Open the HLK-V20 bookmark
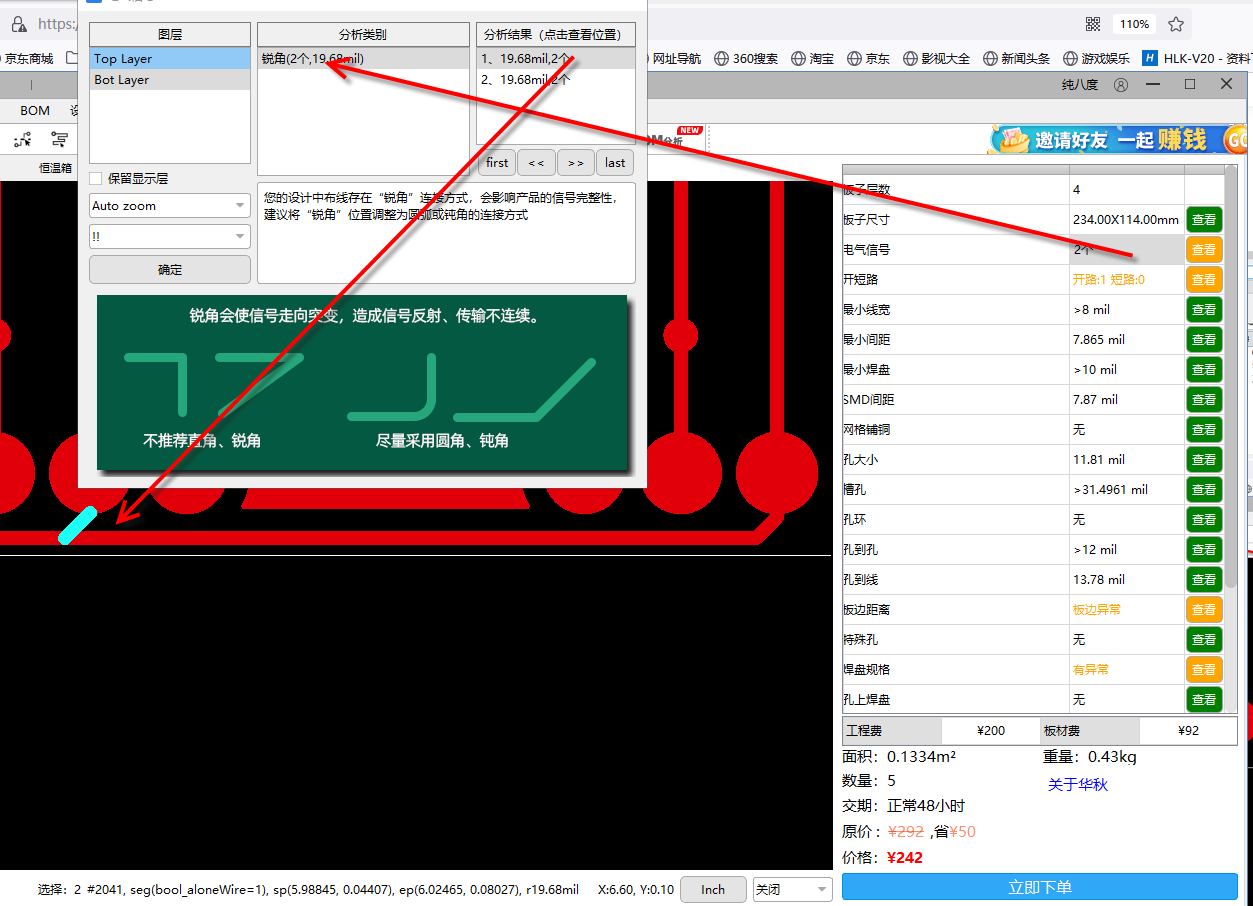This screenshot has width=1253, height=906. 1196,59
